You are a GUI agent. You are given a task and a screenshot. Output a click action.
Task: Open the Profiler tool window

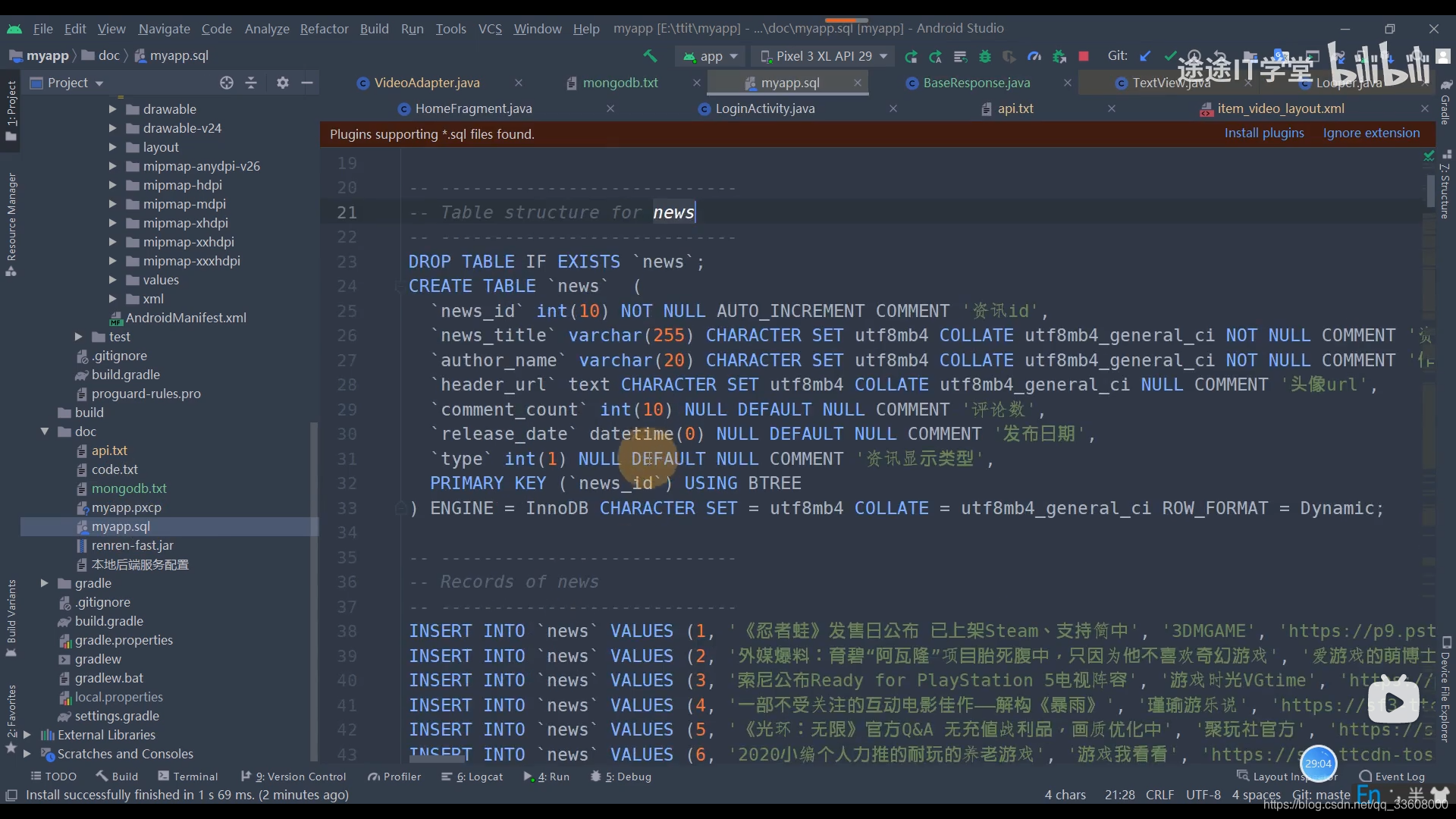coord(394,777)
